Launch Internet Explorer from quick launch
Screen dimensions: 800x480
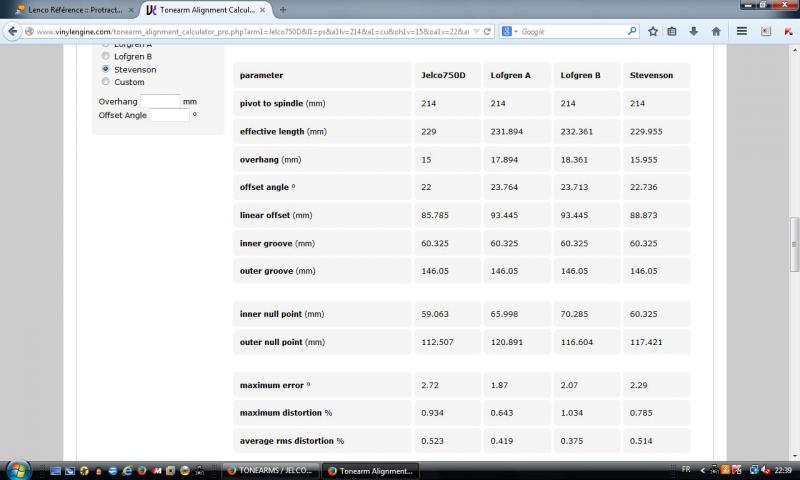(x=127, y=471)
